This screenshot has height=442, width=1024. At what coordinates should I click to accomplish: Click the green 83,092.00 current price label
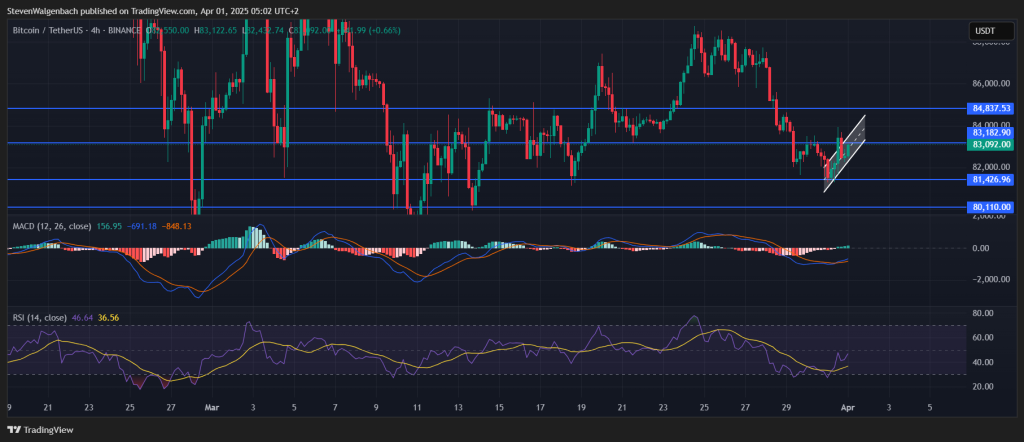point(991,144)
